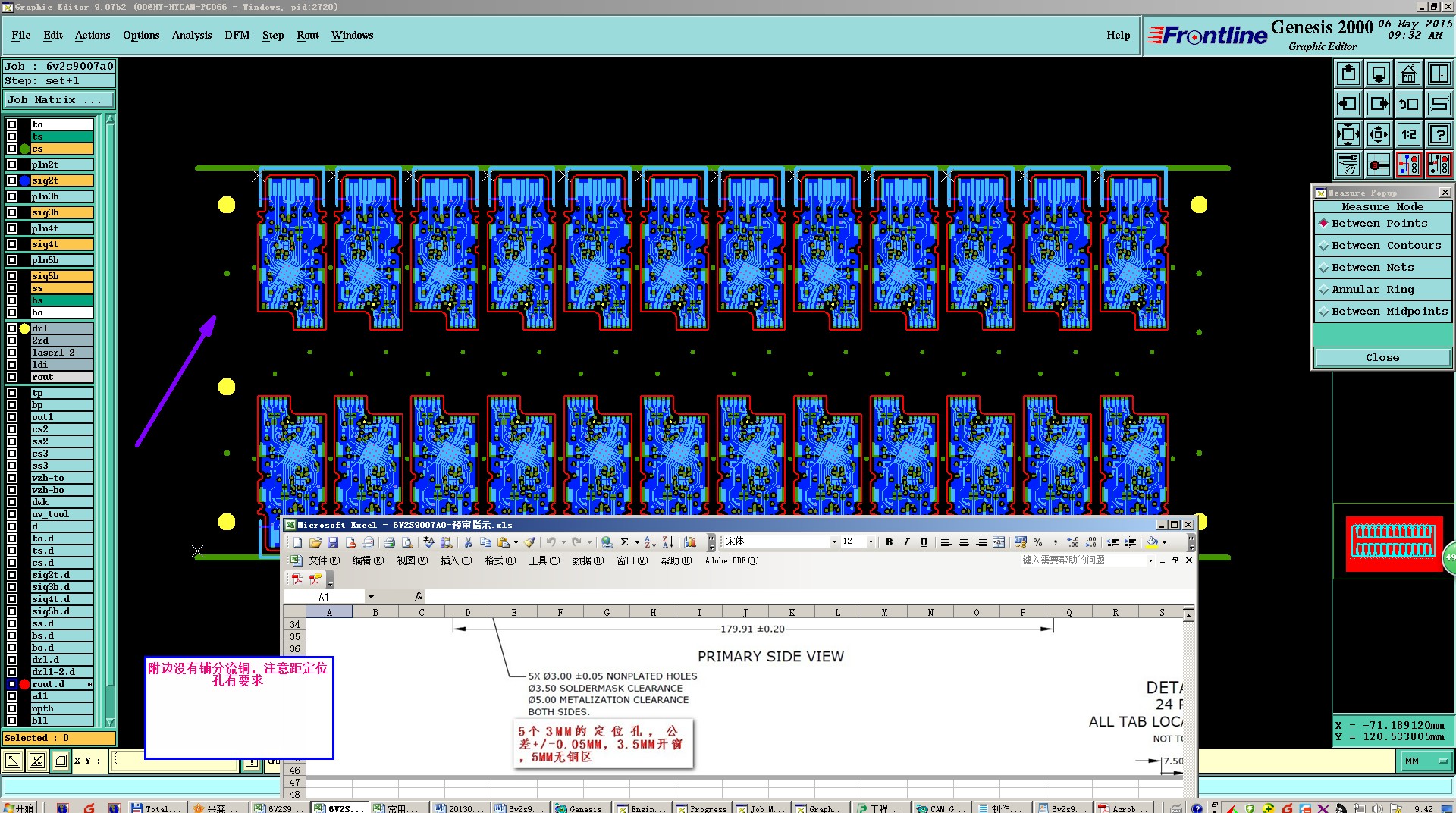Click the 1:2 zoom scale icon
The width and height of the screenshot is (1456, 813).
click(1409, 134)
